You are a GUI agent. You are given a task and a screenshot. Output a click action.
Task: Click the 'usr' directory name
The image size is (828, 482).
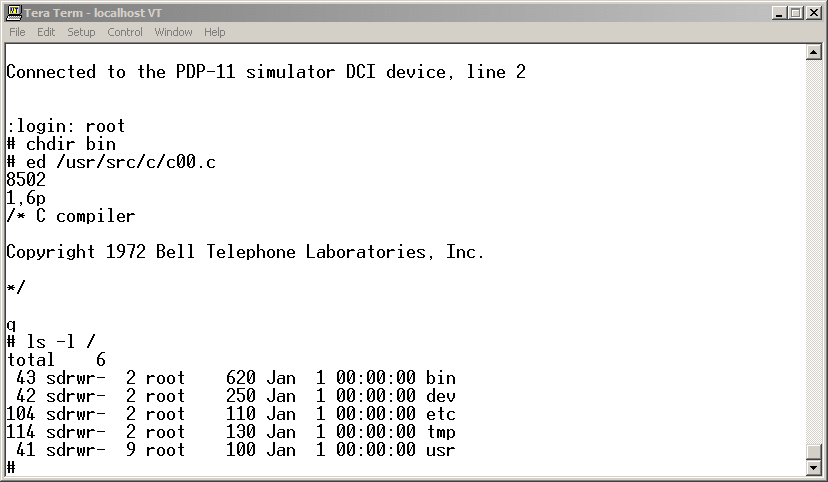click(441, 450)
